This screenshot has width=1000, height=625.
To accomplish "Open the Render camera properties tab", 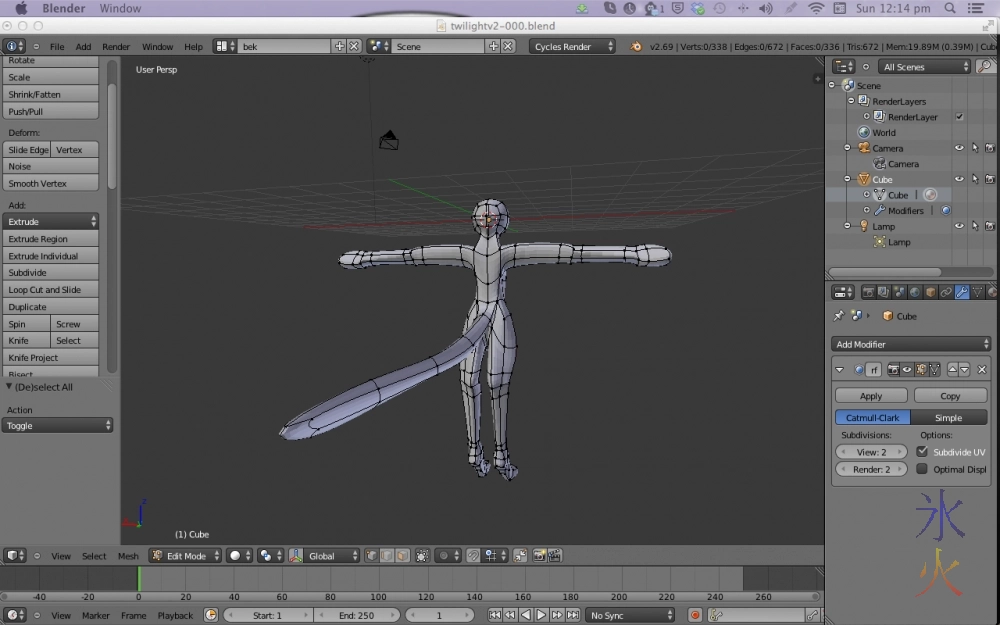I will pyautogui.click(x=868, y=292).
